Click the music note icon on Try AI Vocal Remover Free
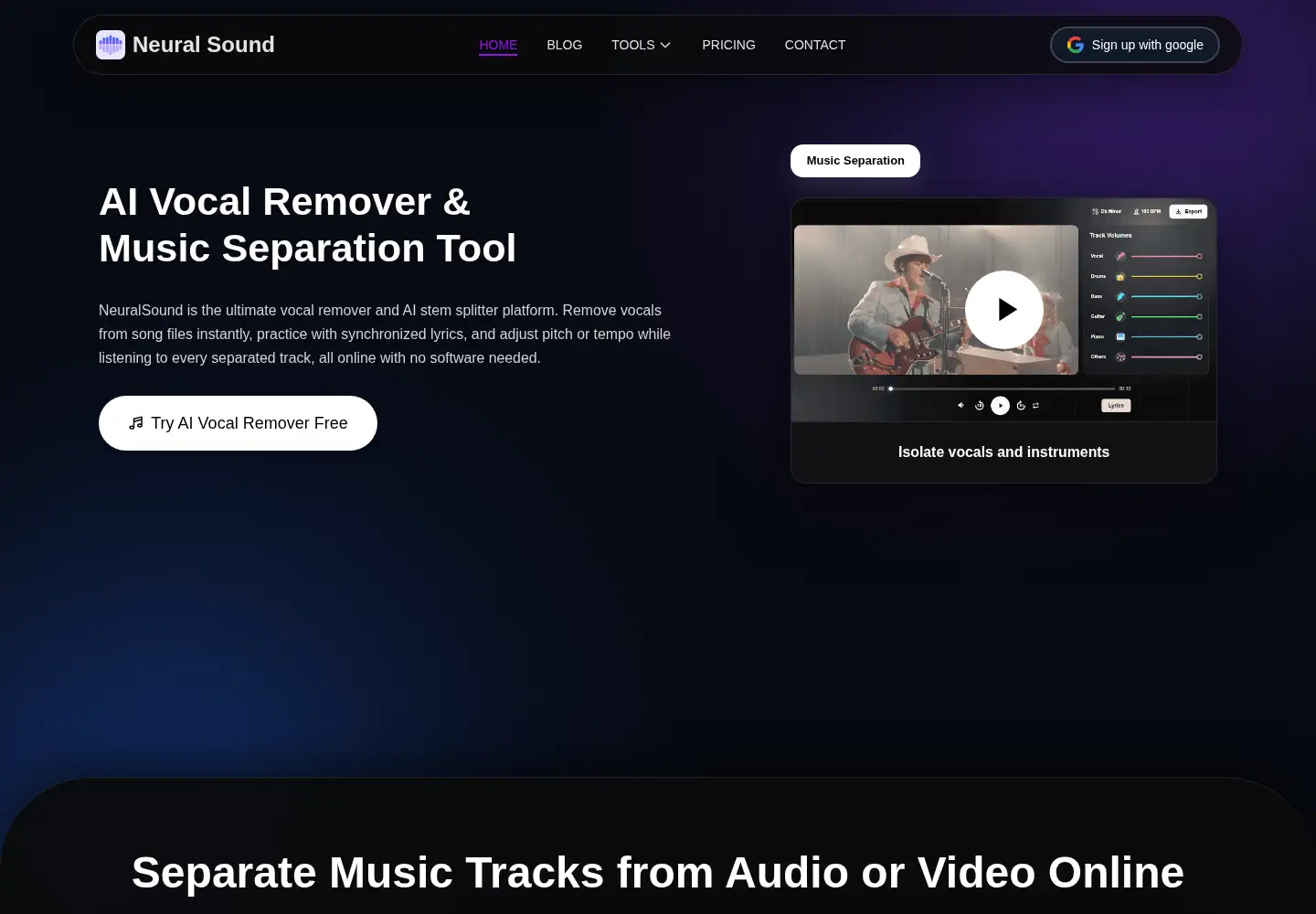This screenshot has height=914, width=1316. 136,423
